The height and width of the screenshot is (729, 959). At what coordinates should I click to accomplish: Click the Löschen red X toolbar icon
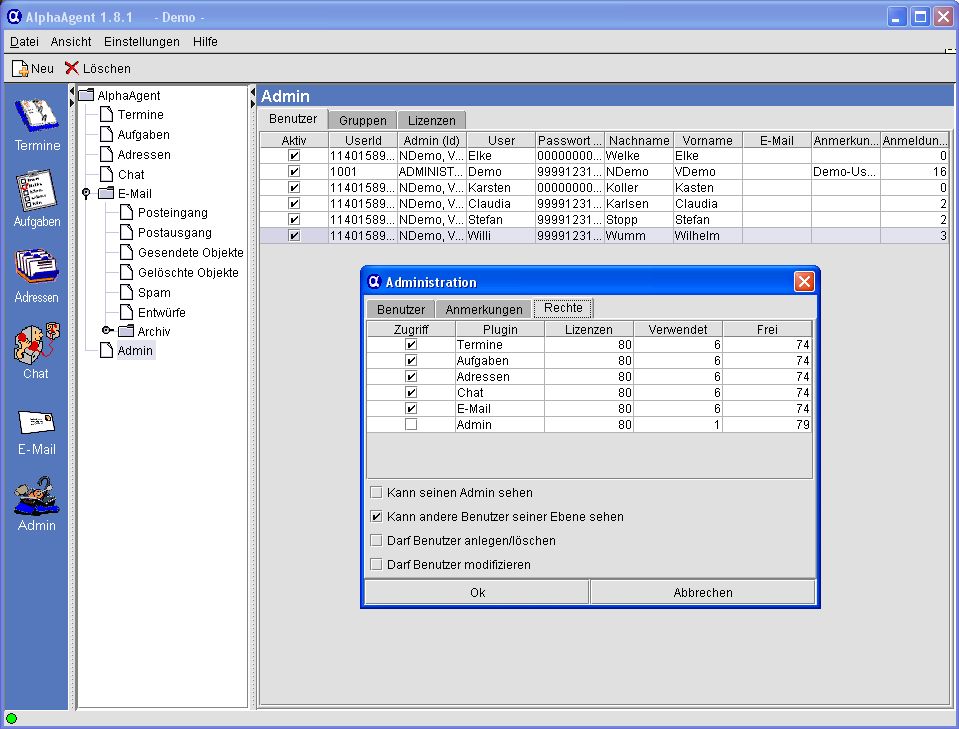(x=72, y=68)
